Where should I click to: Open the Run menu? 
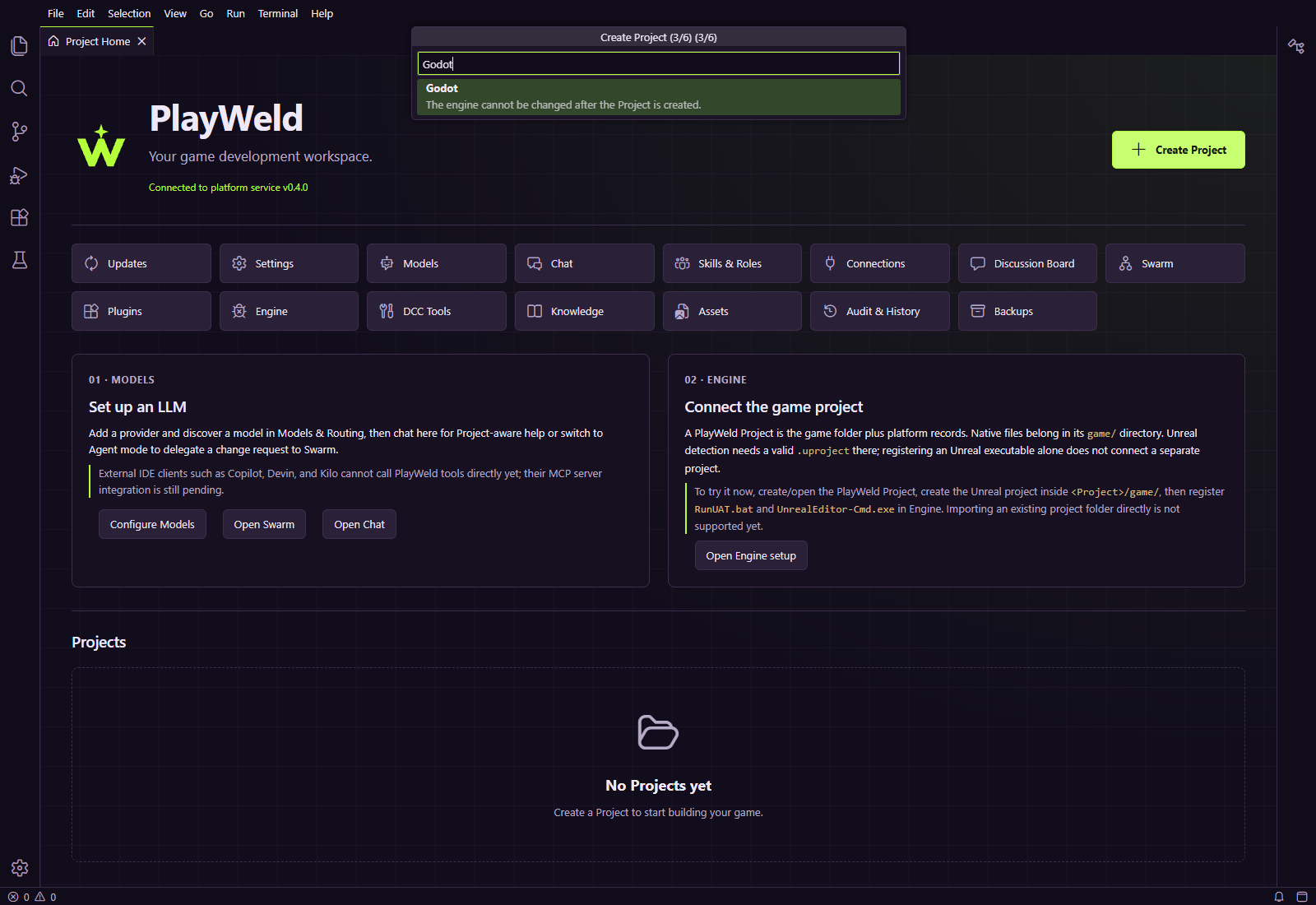(x=236, y=13)
